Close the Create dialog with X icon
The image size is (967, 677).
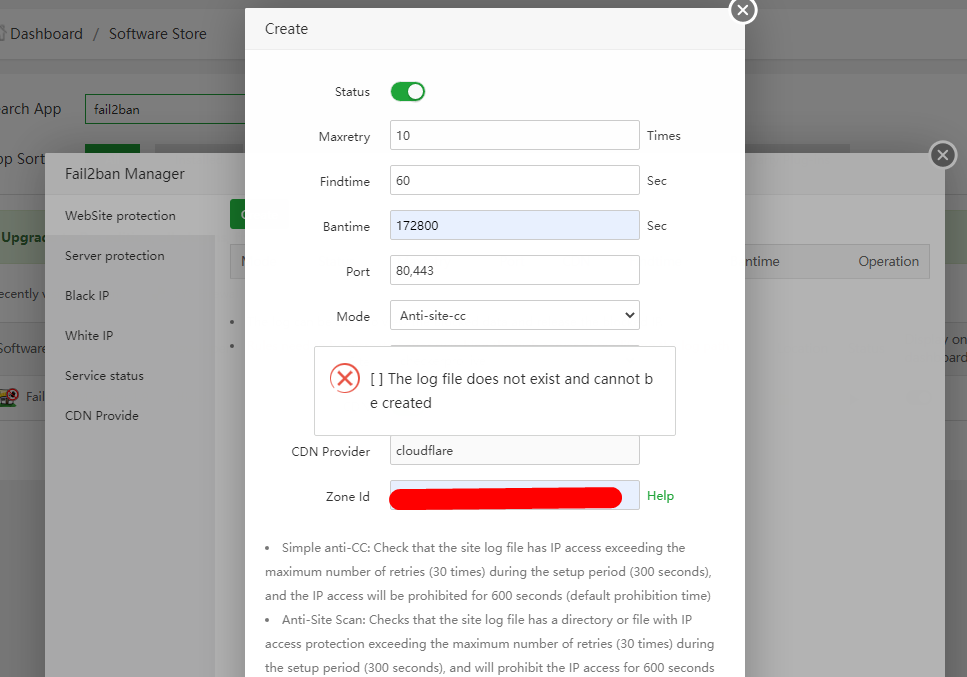point(742,10)
